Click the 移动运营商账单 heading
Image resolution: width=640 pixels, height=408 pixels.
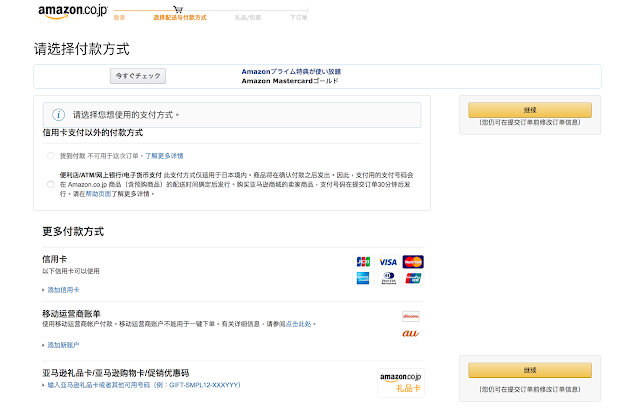pos(71,314)
